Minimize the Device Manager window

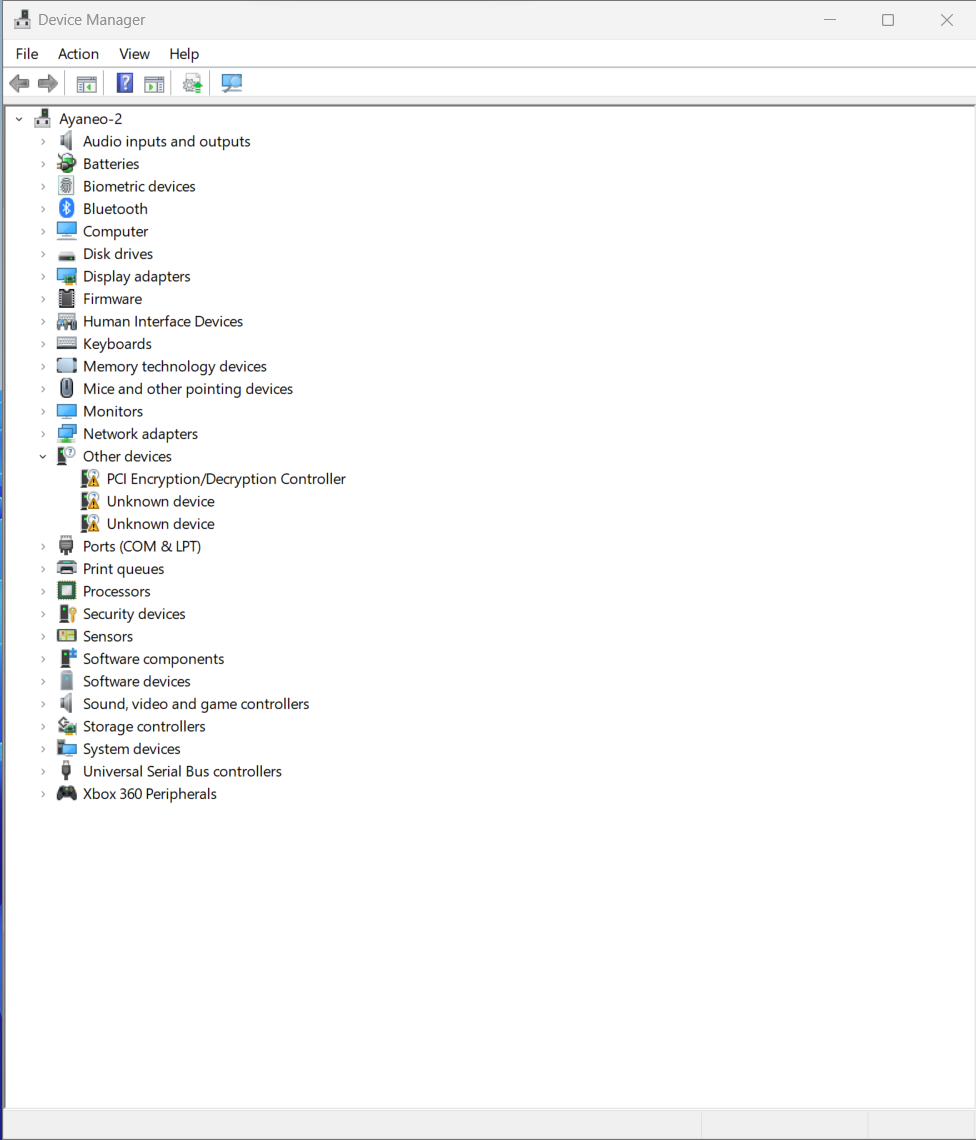[x=830, y=20]
